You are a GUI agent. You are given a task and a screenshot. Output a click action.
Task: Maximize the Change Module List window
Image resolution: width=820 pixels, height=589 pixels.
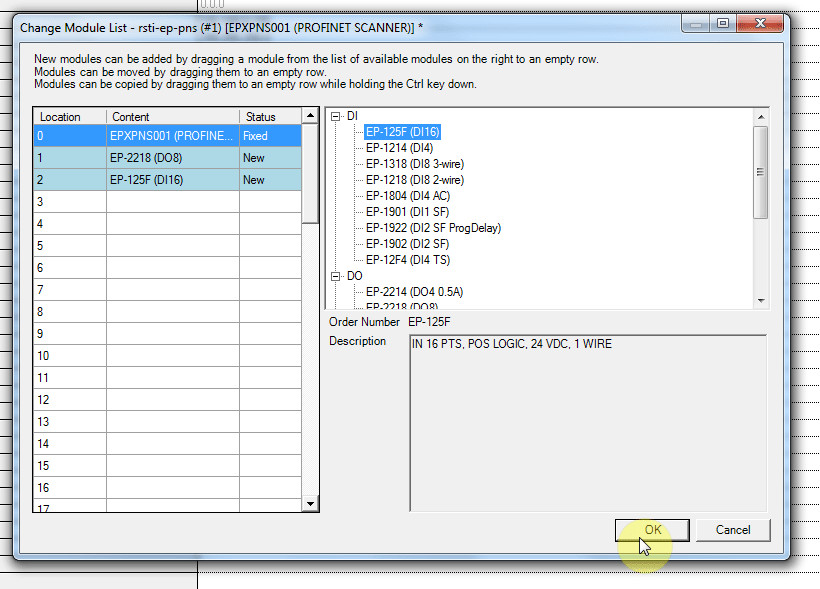tap(723, 24)
